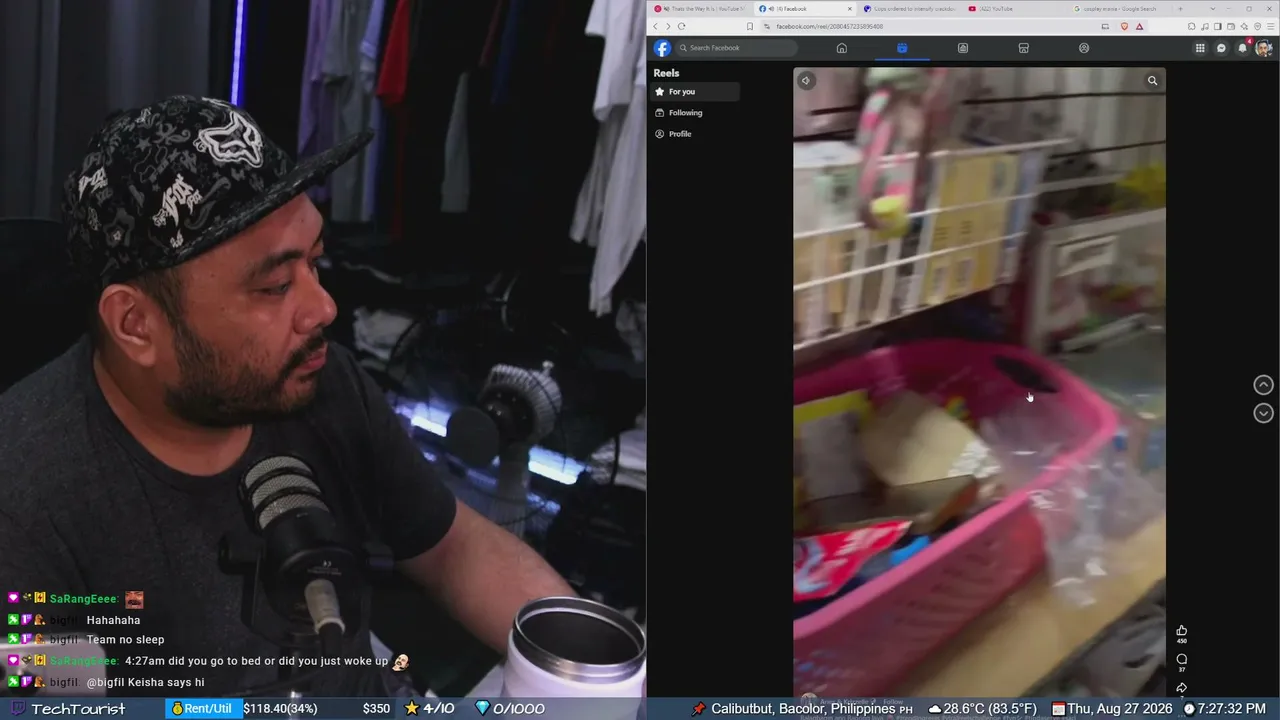Open the account profile picture menu
This screenshot has height=720, width=1280.
[1264, 48]
